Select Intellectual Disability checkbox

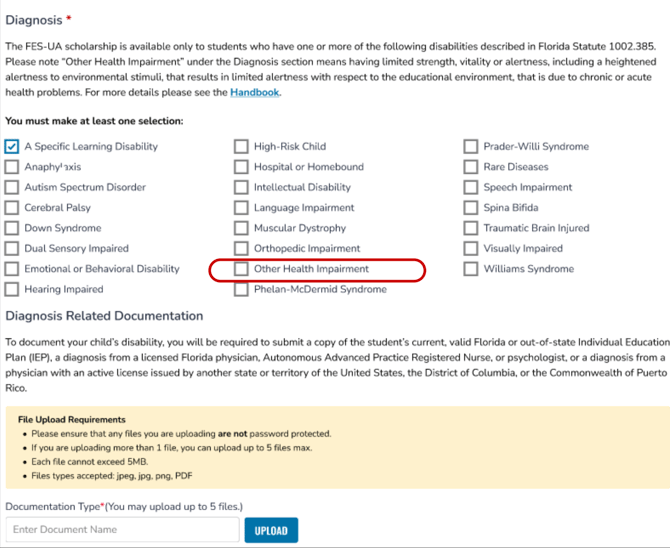pos(241,188)
